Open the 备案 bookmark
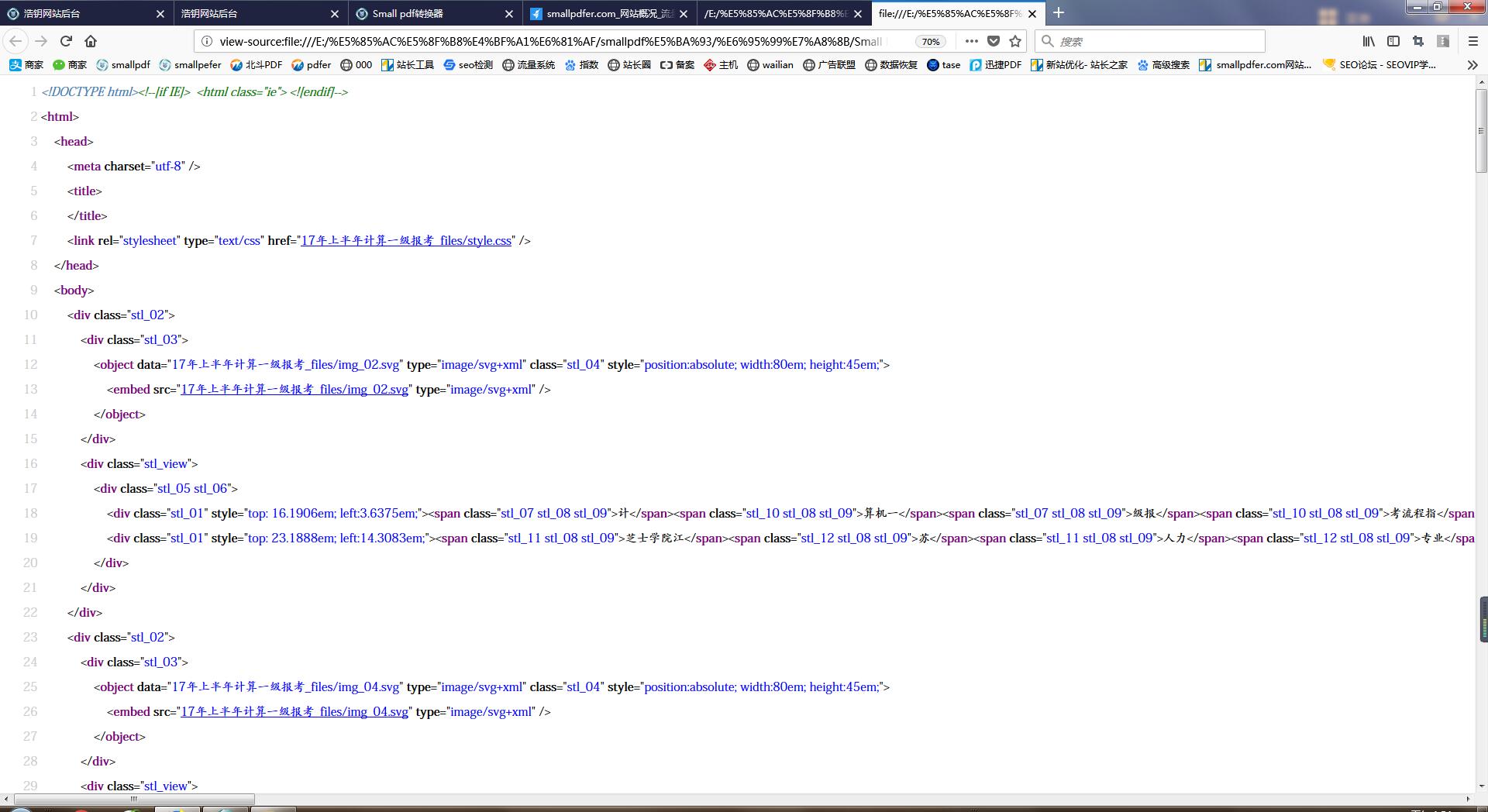 [677, 65]
